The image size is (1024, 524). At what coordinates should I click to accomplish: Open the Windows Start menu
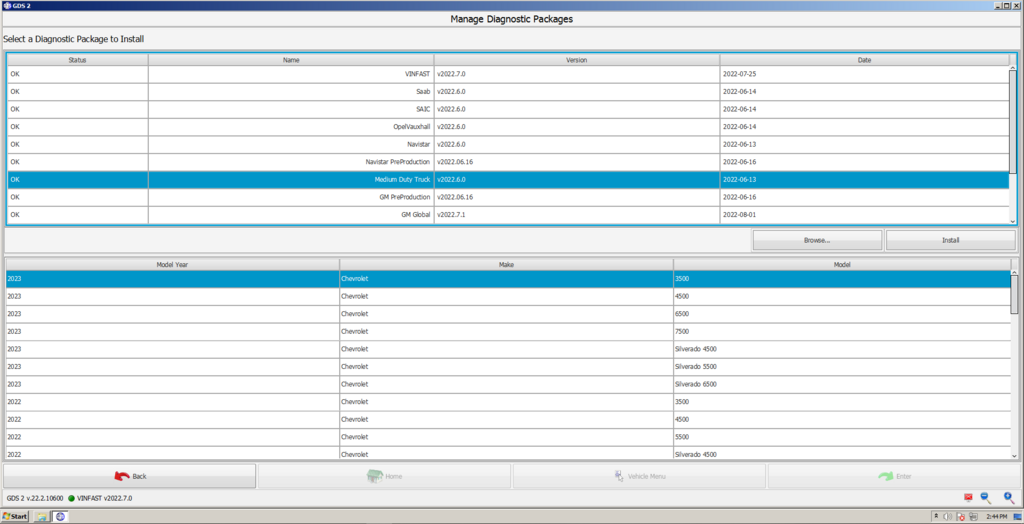[x=15, y=517]
